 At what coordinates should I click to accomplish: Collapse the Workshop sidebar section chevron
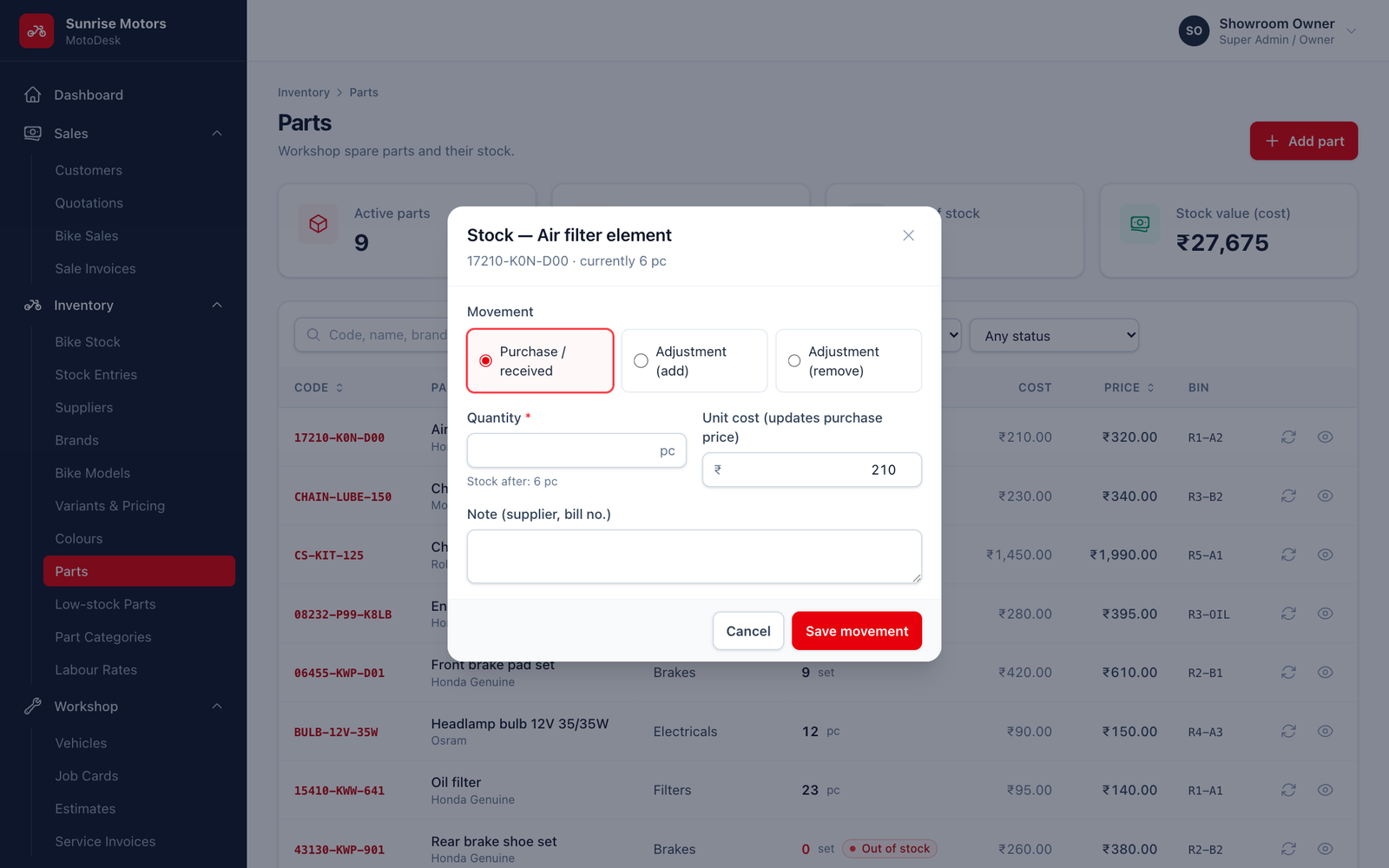[217, 706]
